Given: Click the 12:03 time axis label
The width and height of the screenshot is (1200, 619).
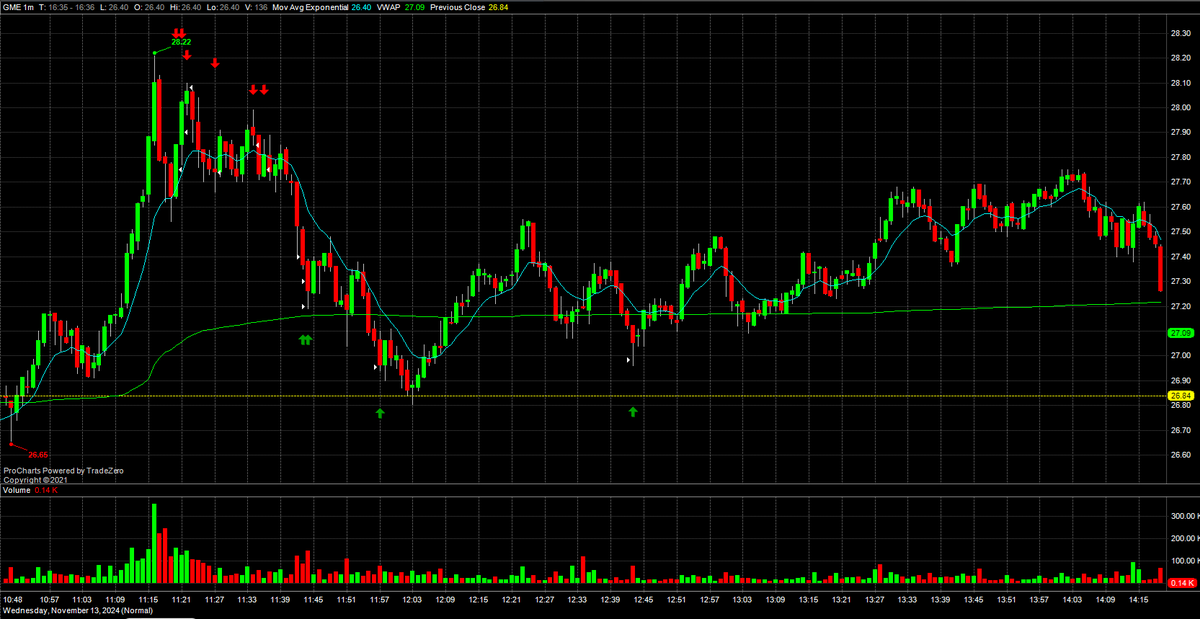Looking at the screenshot, I should pyautogui.click(x=412, y=599).
